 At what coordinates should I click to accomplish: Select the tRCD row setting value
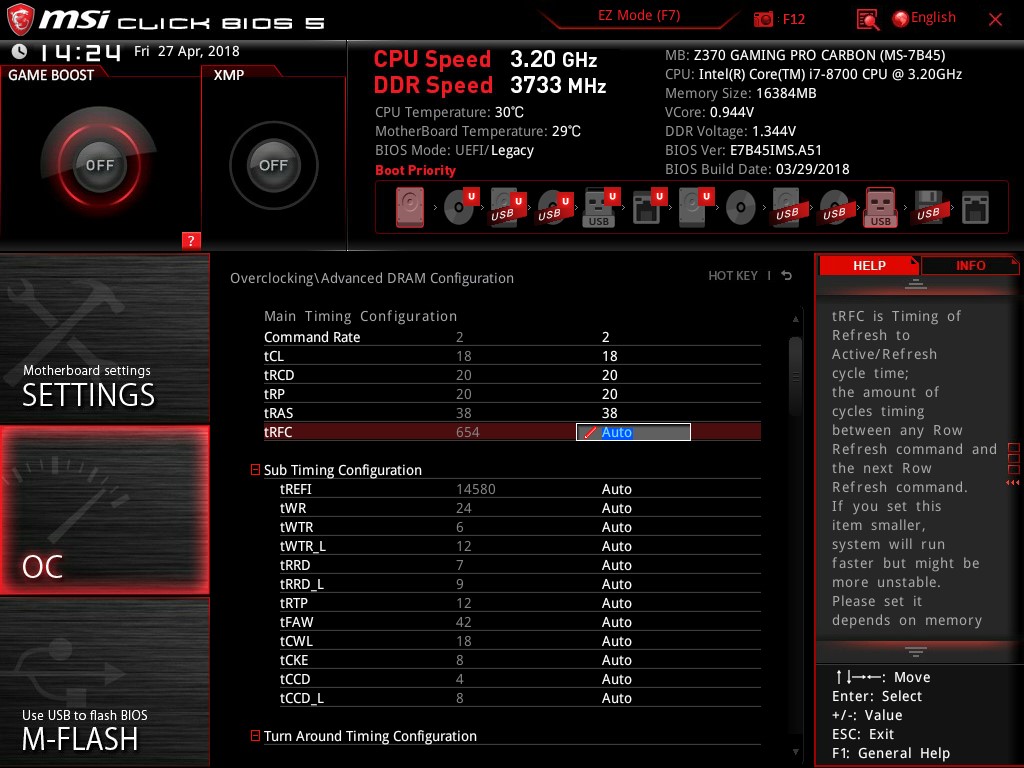point(609,375)
